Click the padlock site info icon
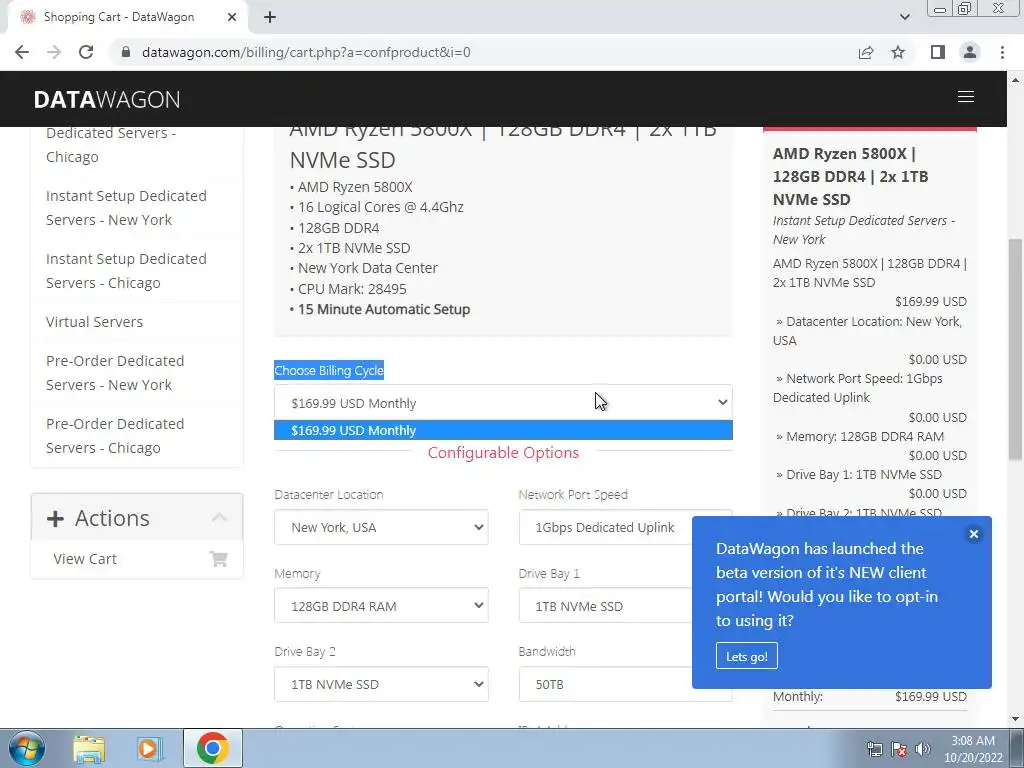The width and height of the screenshot is (1024, 768). click(x=126, y=52)
